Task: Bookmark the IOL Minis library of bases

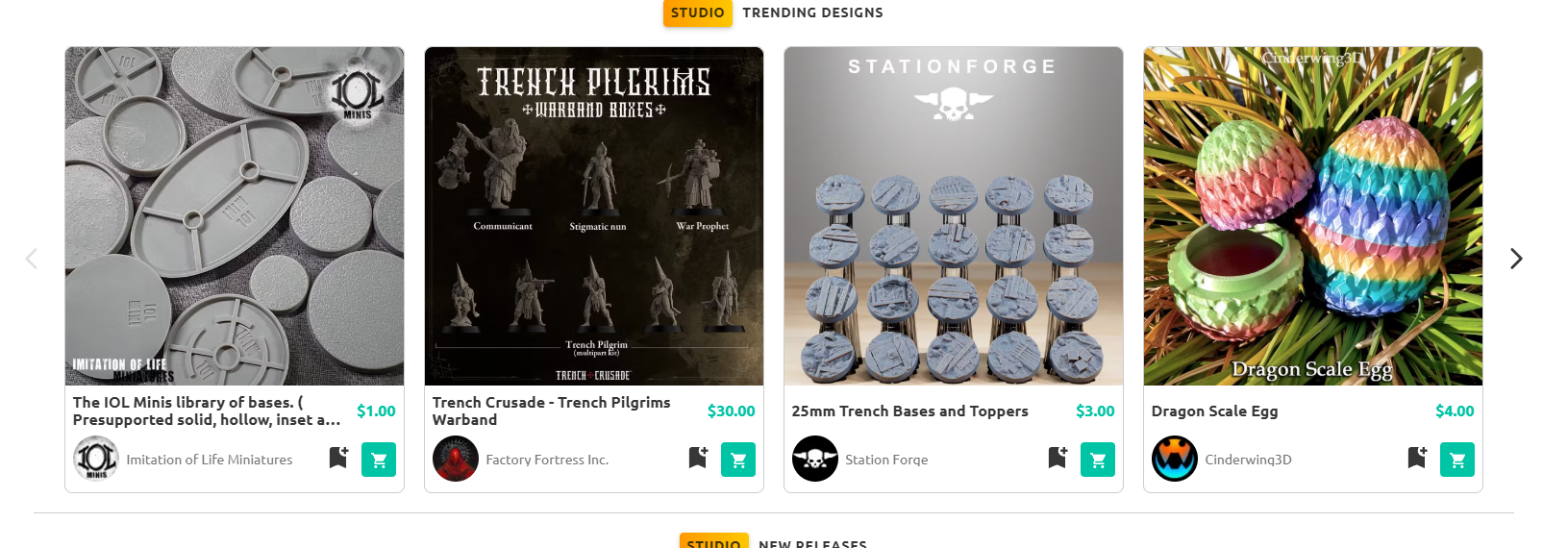Action: point(337,458)
